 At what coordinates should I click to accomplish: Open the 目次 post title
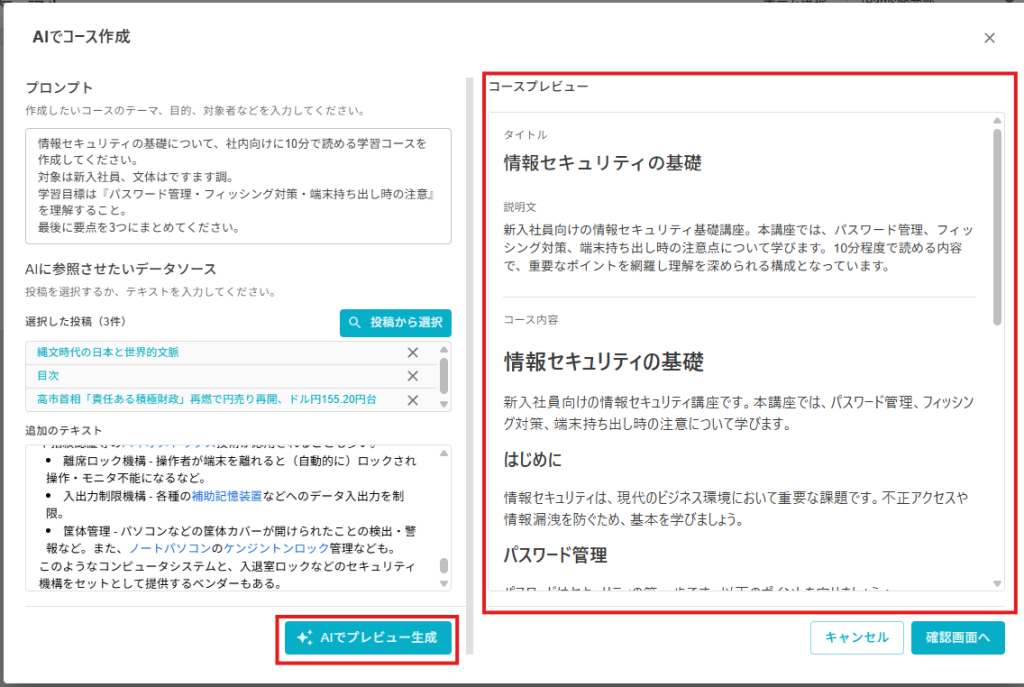(x=48, y=376)
